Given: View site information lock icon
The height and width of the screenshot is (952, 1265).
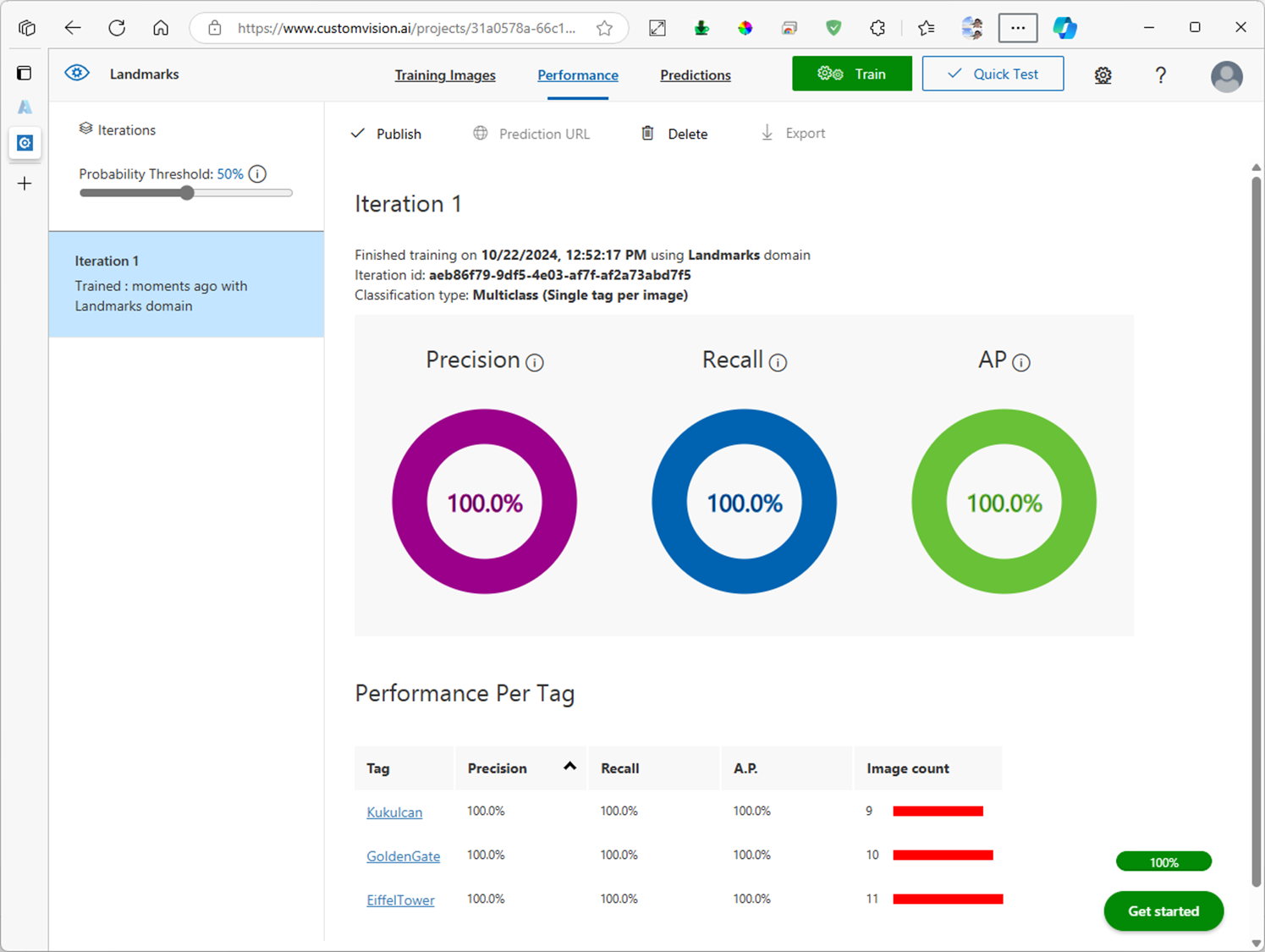Looking at the screenshot, I should 215,28.
